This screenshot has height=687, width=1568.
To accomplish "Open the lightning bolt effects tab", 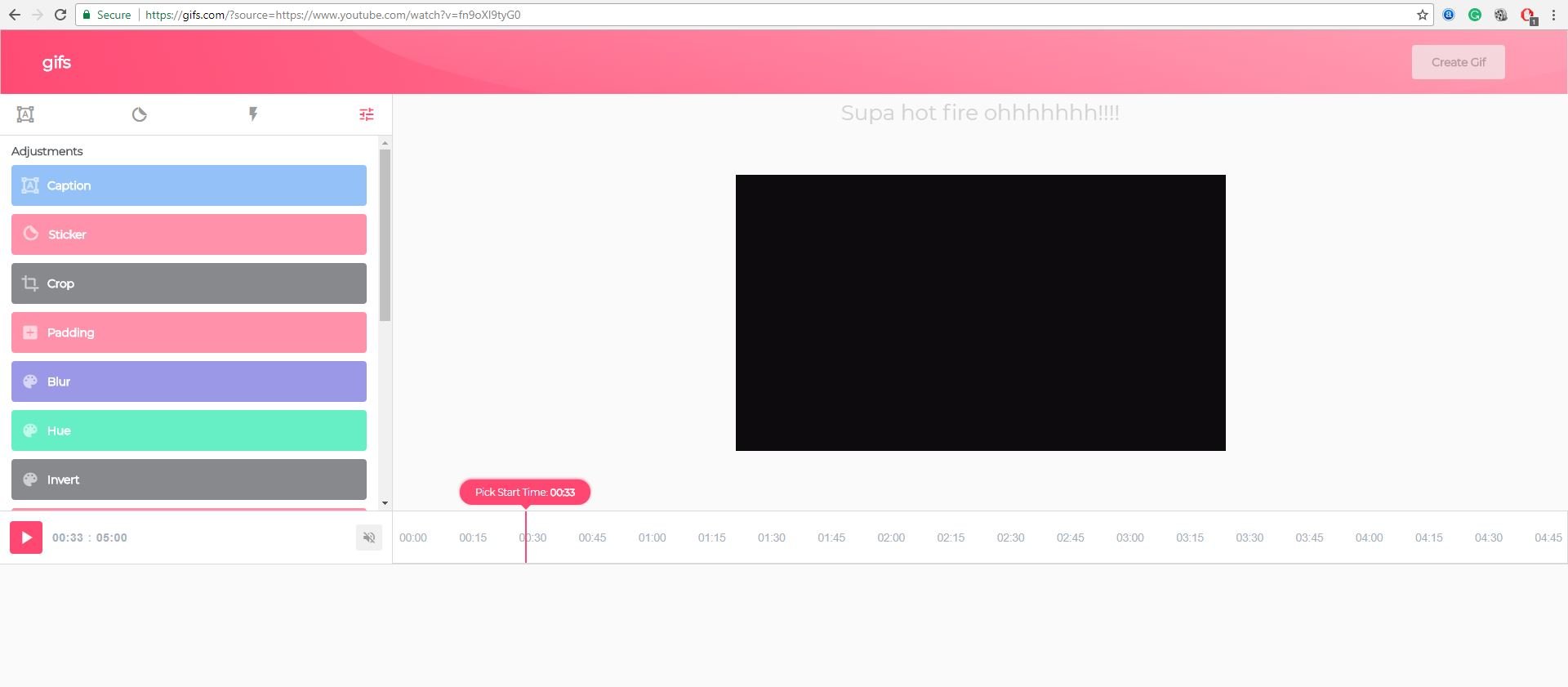I will pos(253,114).
